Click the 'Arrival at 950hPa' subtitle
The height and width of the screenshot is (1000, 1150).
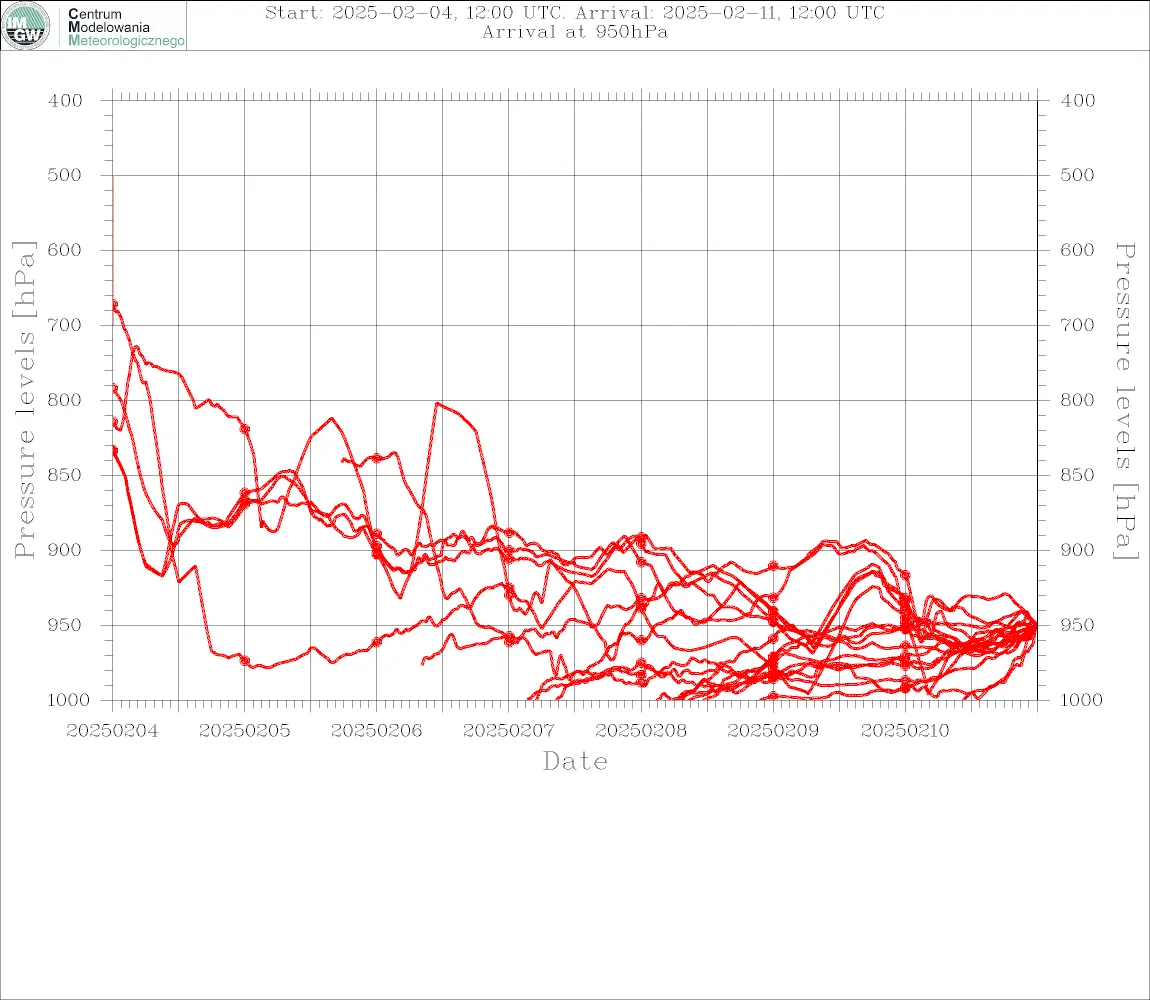(575, 32)
